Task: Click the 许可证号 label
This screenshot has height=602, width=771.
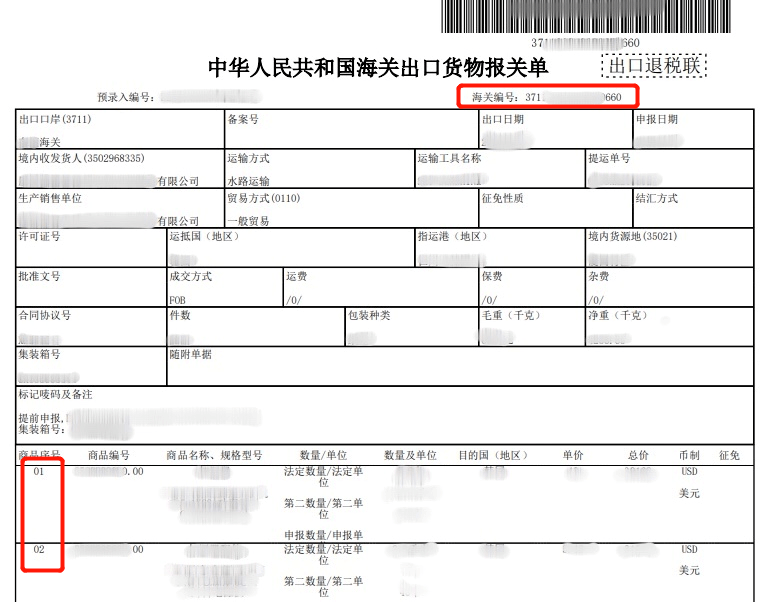Action: pos(39,237)
